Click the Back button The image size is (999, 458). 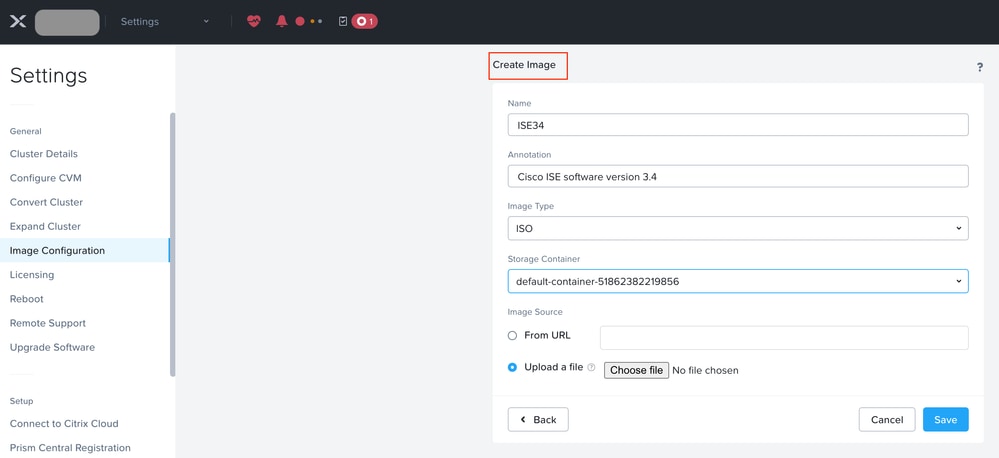tap(538, 420)
